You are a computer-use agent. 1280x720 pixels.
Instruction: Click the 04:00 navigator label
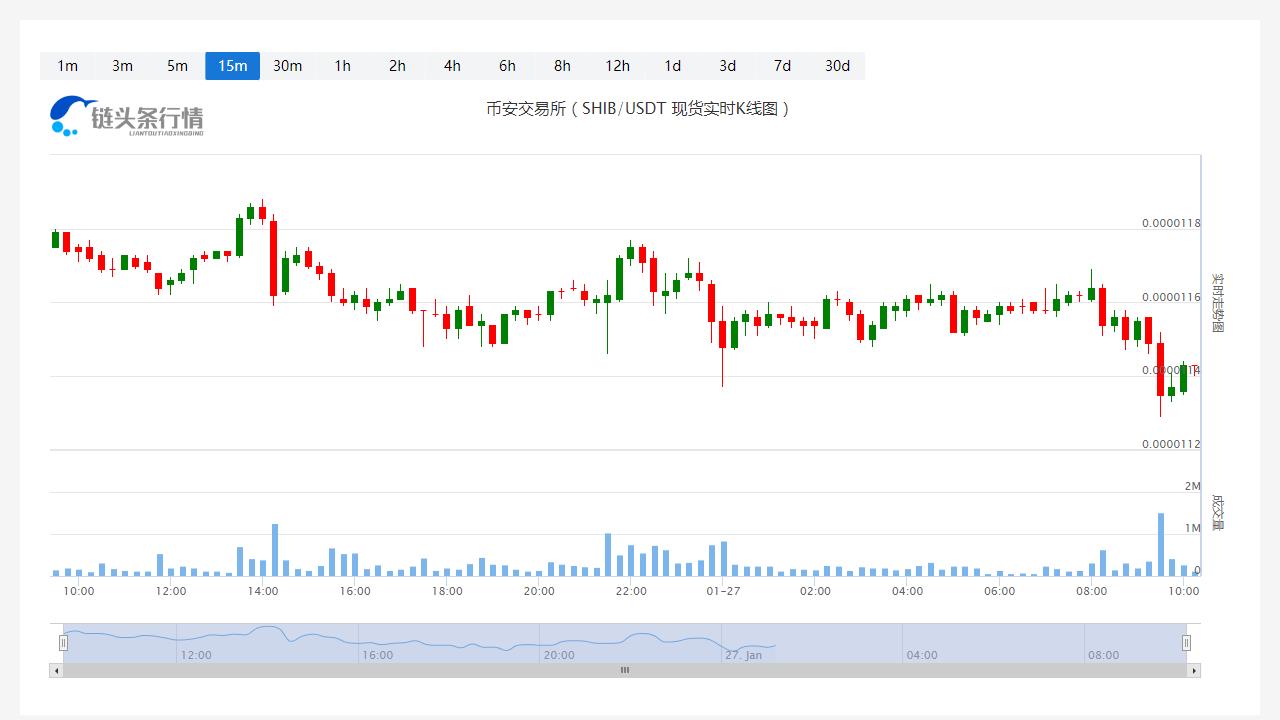[922, 655]
